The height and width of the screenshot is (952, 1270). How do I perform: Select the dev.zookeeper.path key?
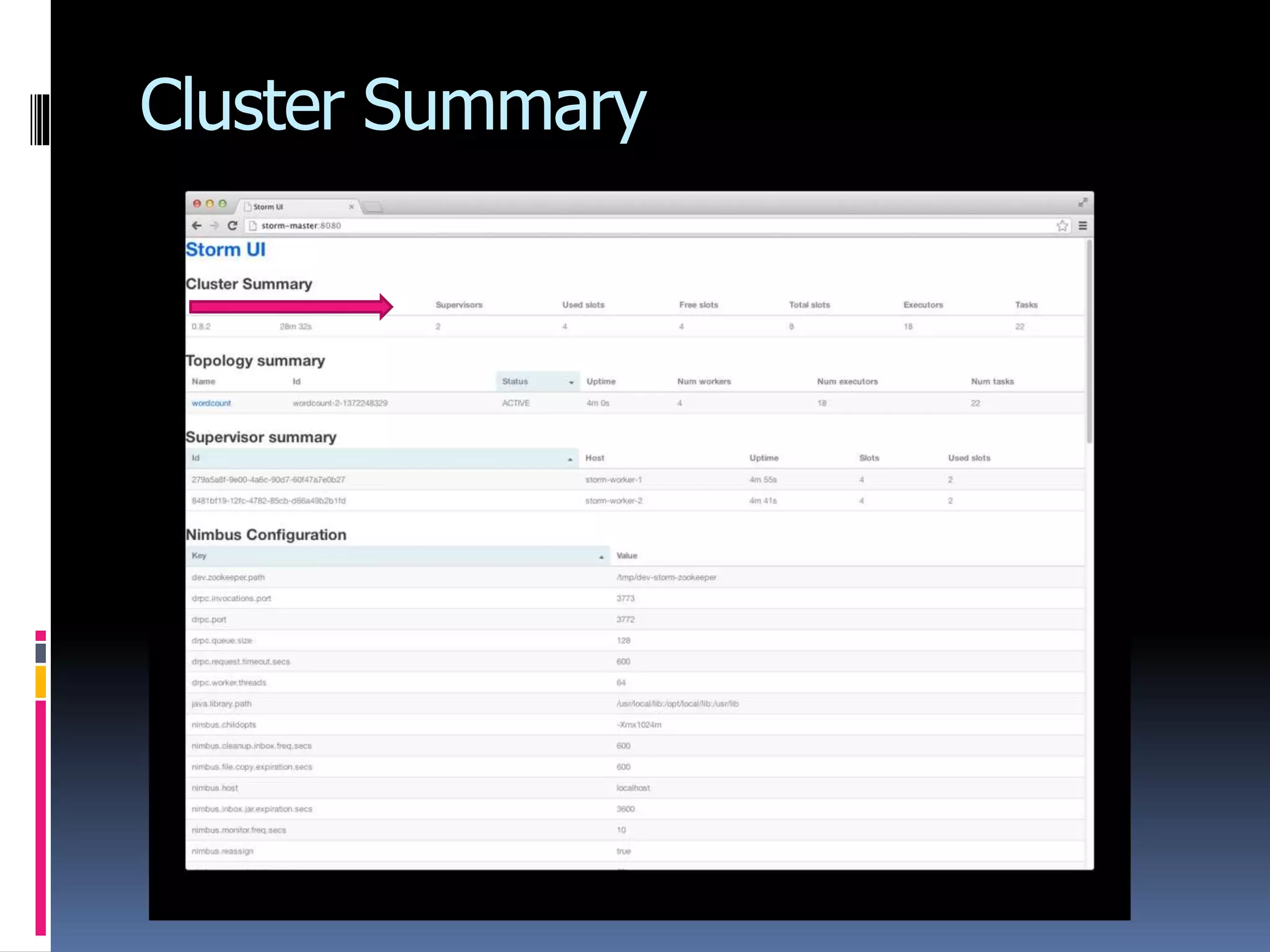click(x=228, y=578)
